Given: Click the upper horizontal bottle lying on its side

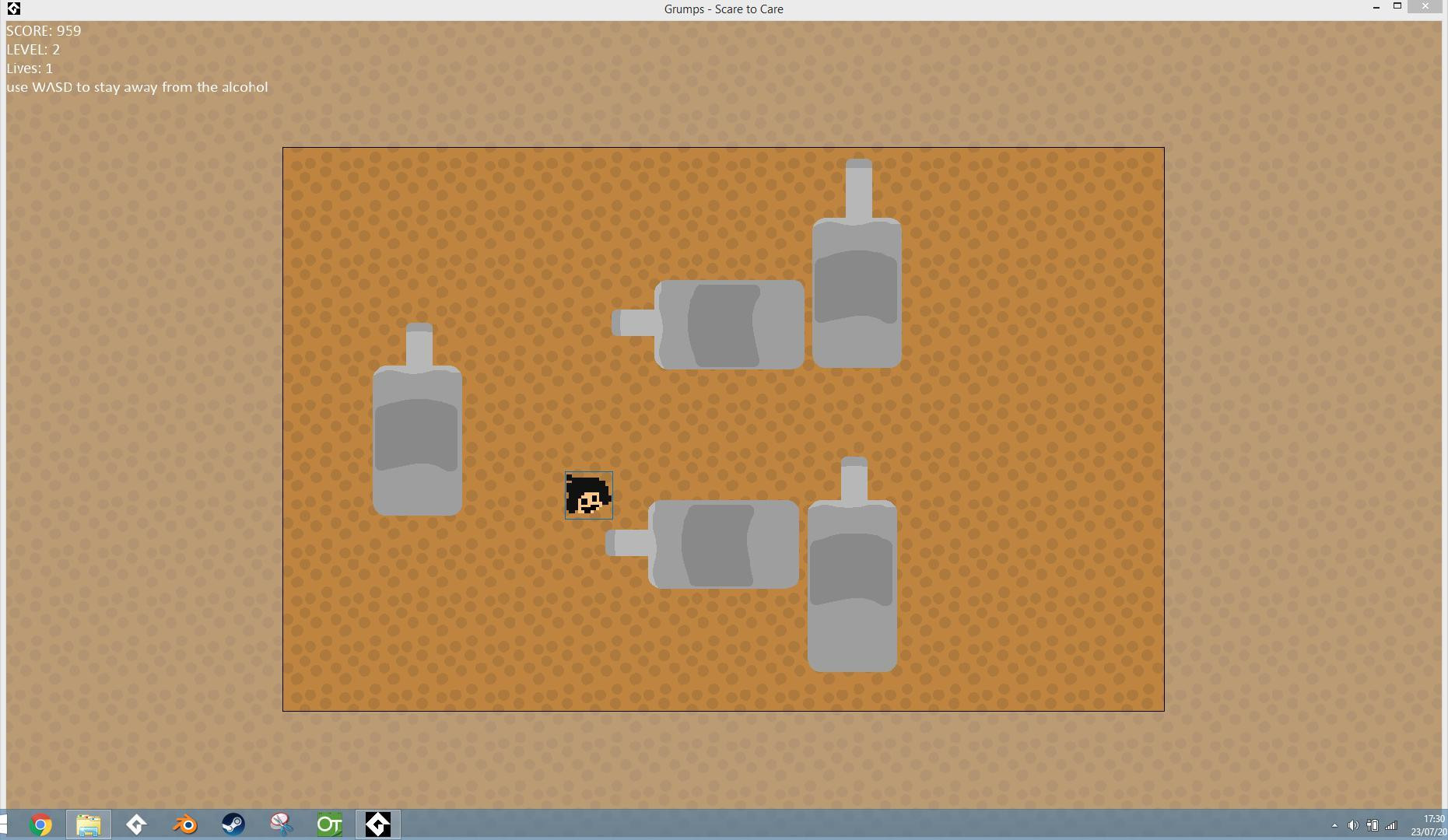Looking at the screenshot, I should point(708,324).
